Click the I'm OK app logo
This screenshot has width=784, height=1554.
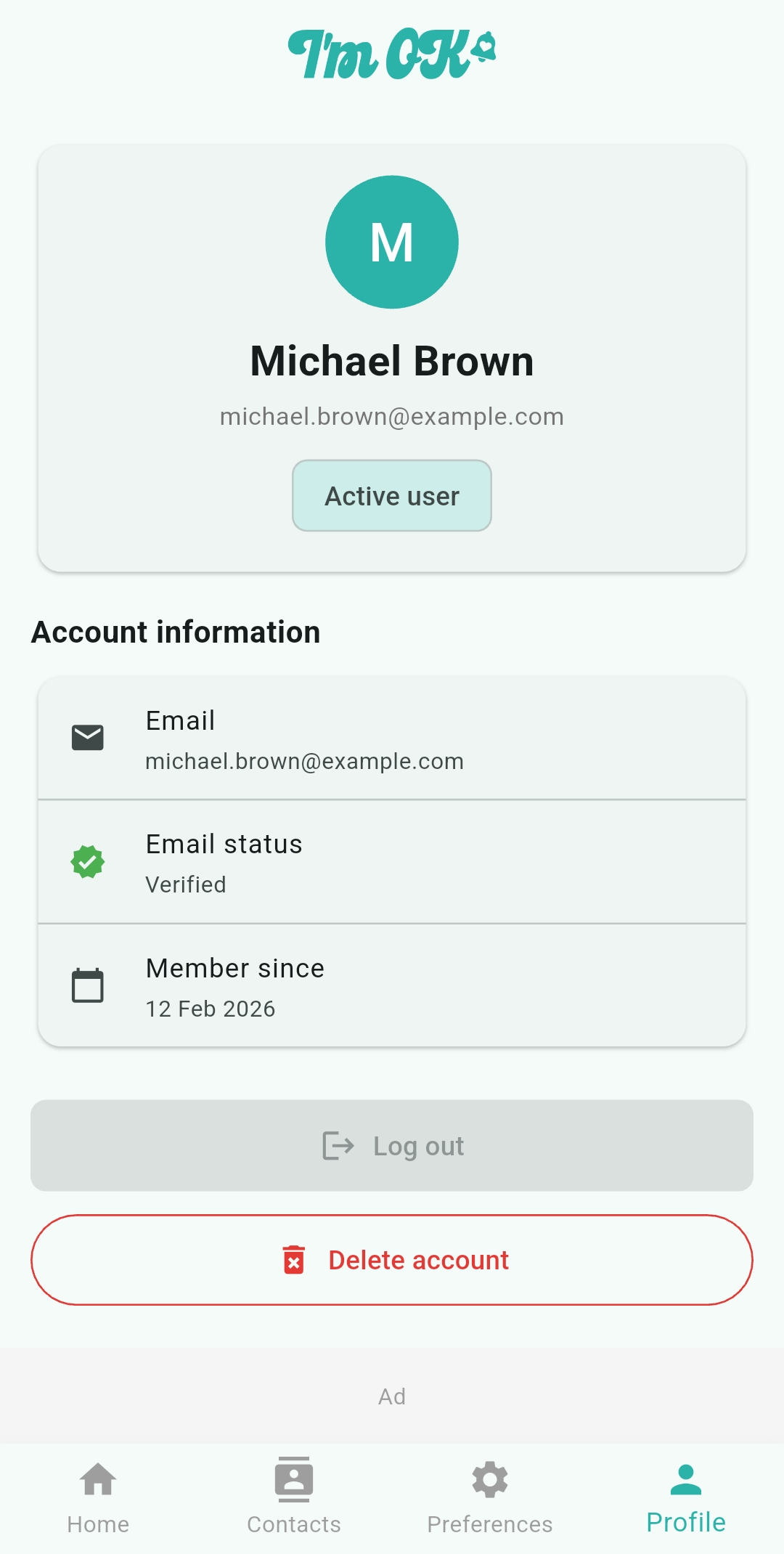coord(392,54)
